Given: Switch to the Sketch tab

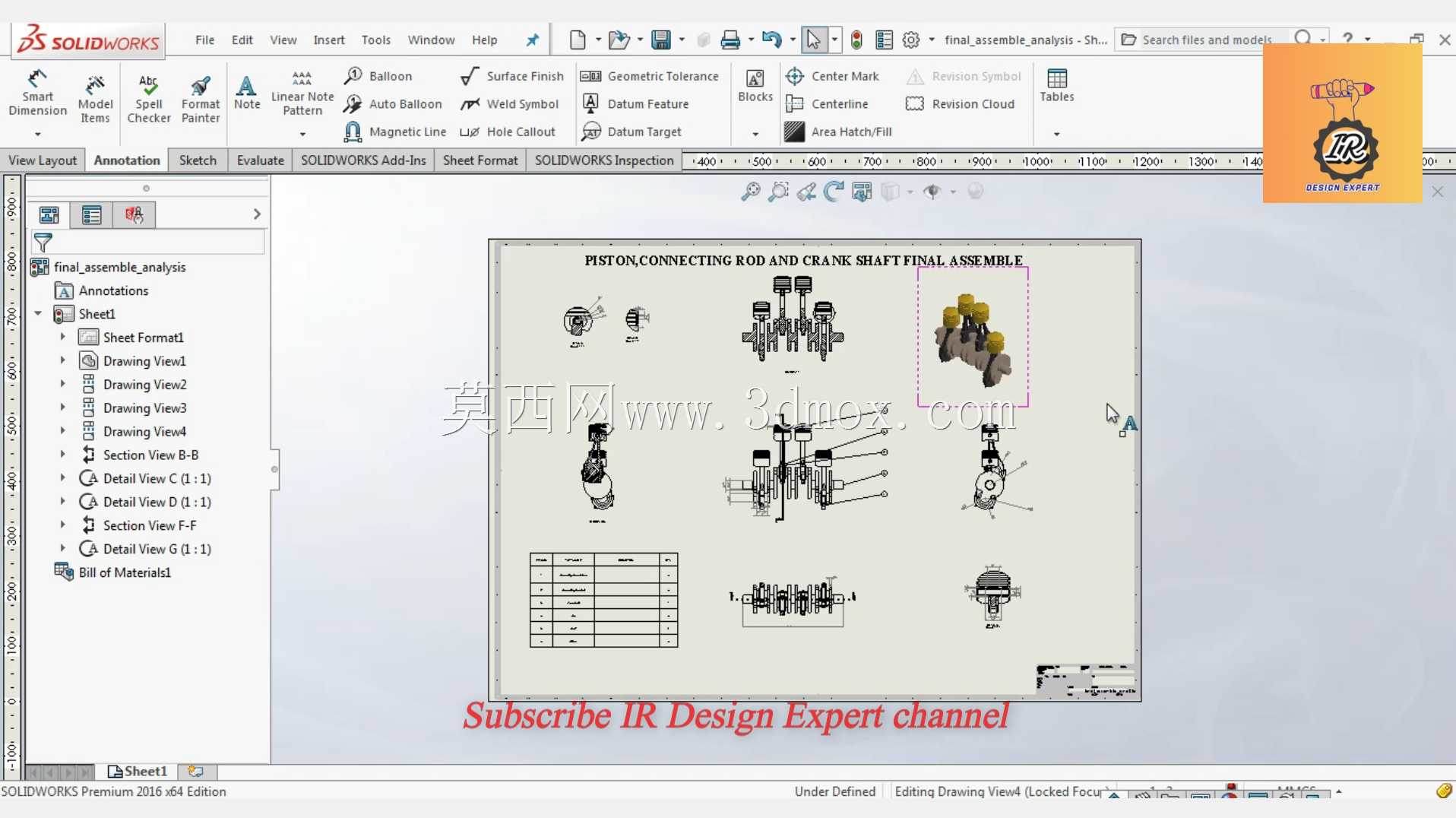Looking at the screenshot, I should (198, 160).
